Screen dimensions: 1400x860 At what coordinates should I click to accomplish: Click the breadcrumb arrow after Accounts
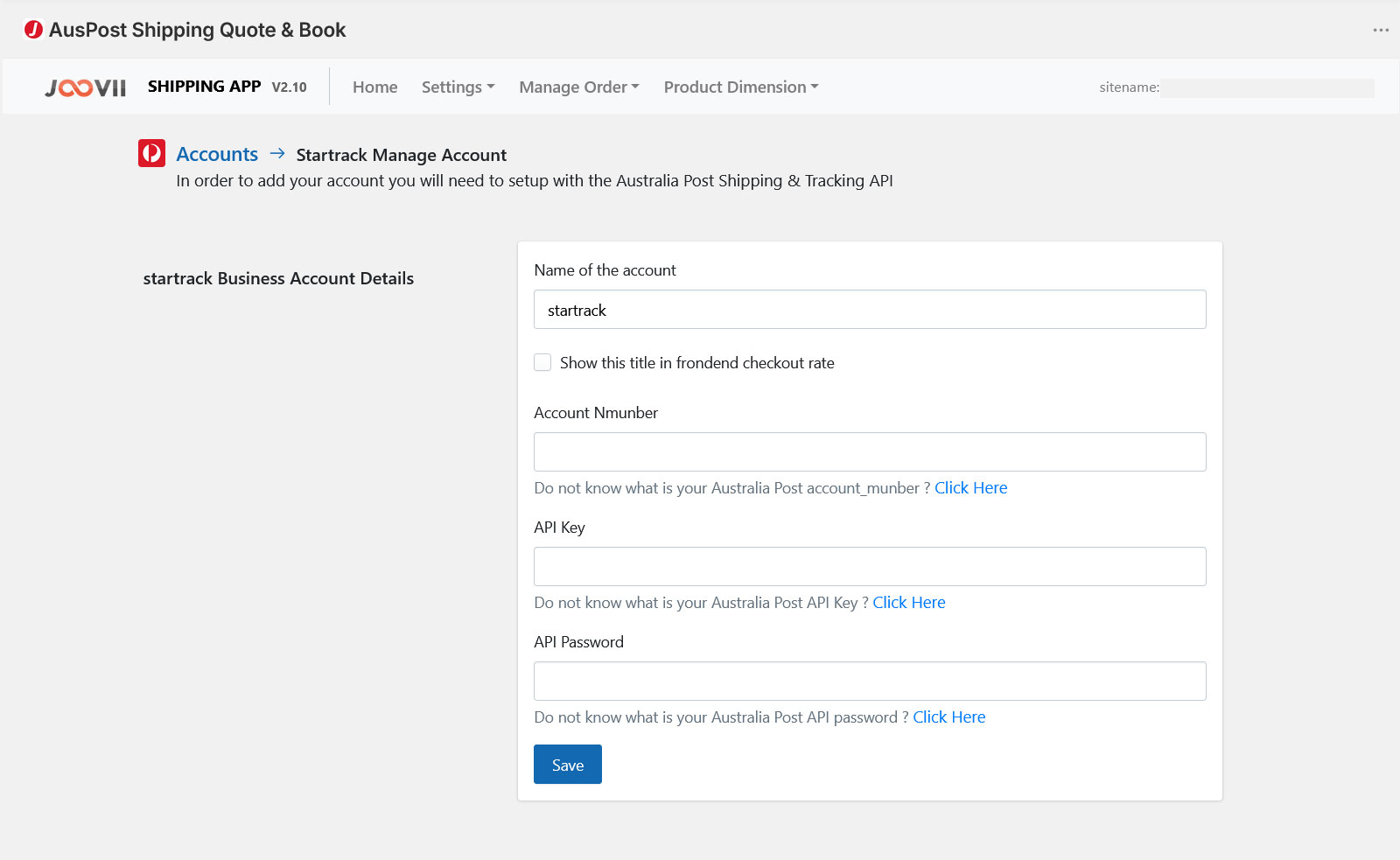[x=277, y=154]
